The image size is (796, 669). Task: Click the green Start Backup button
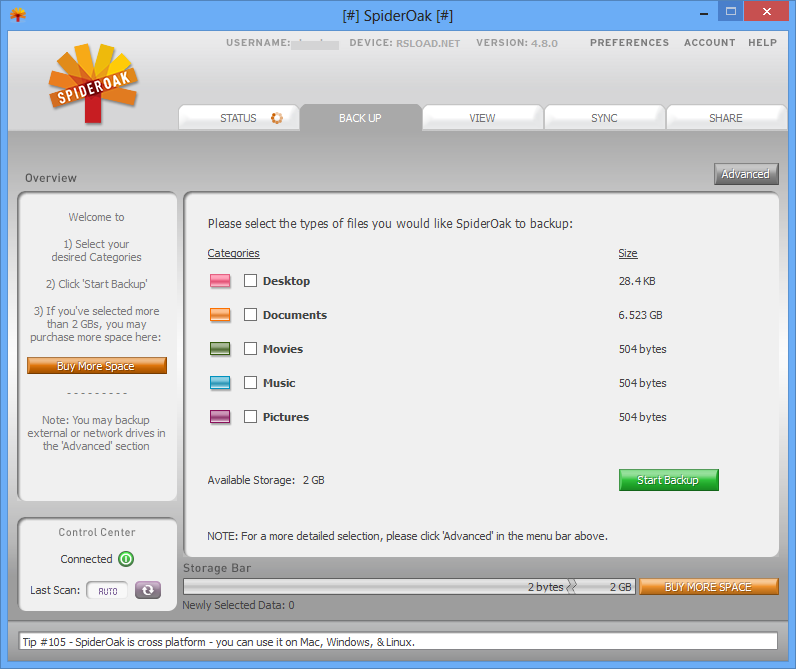tap(669, 480)
